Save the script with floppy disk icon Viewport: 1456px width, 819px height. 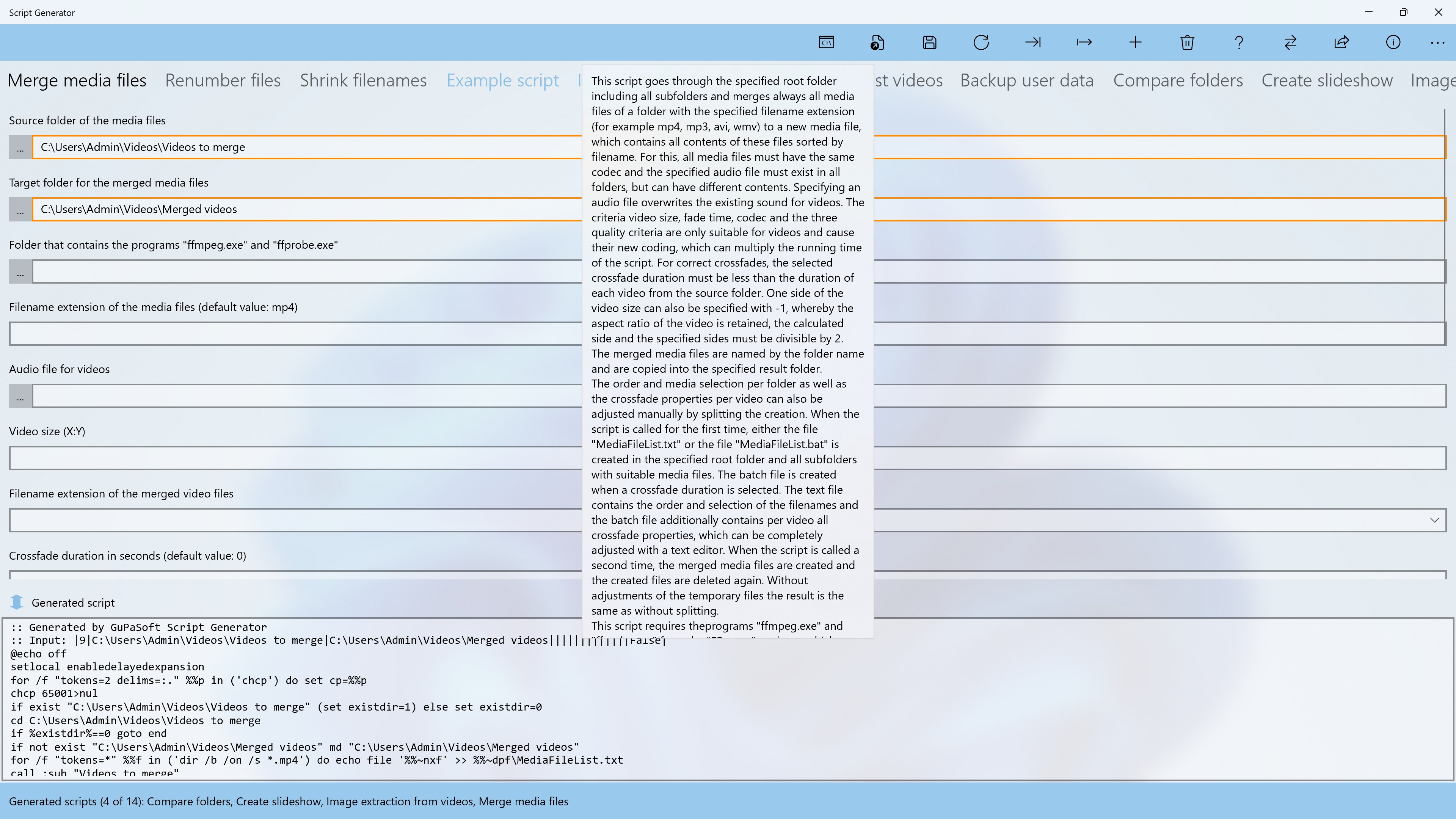click(929, 42)
